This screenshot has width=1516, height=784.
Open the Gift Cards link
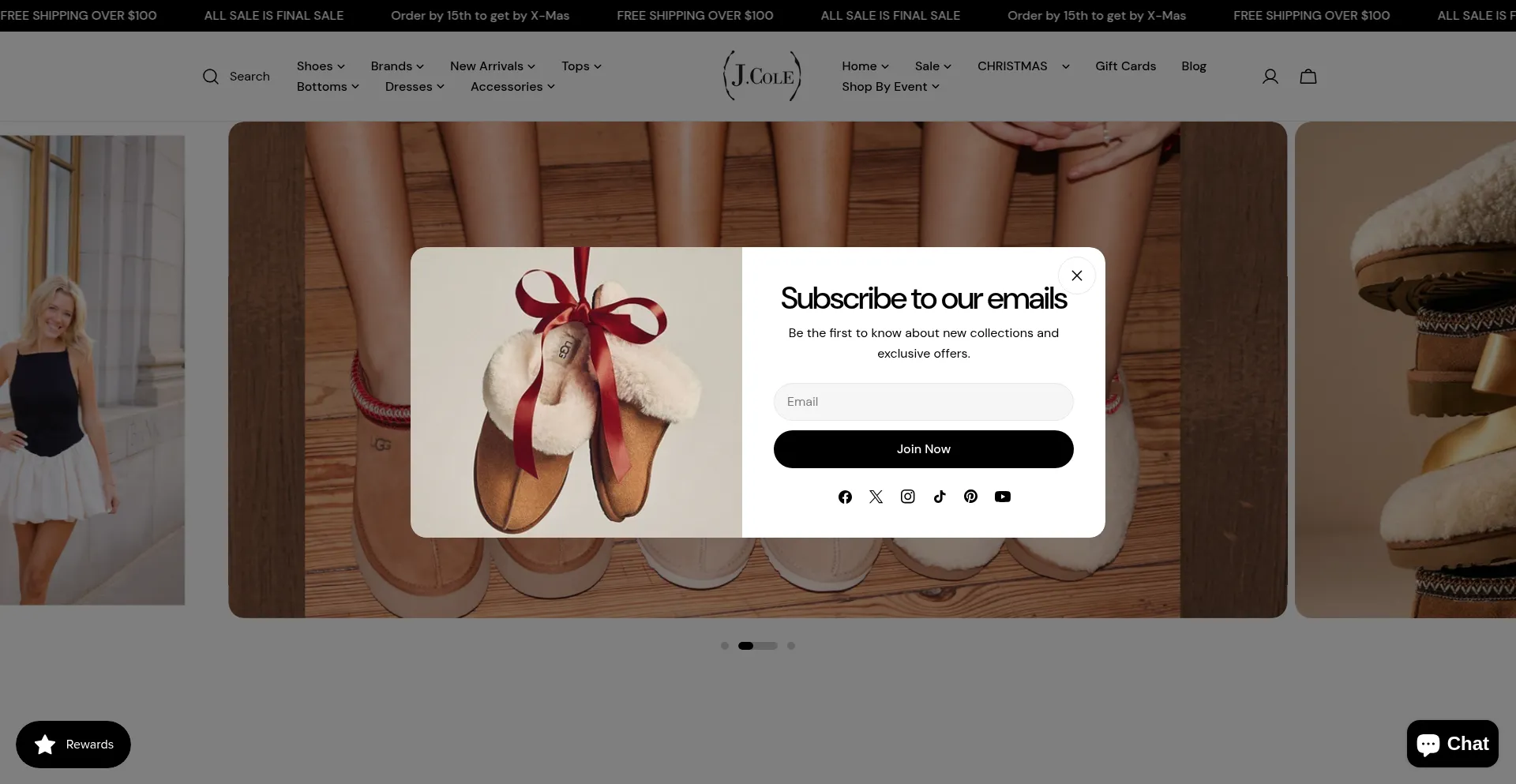[1125, 66]
